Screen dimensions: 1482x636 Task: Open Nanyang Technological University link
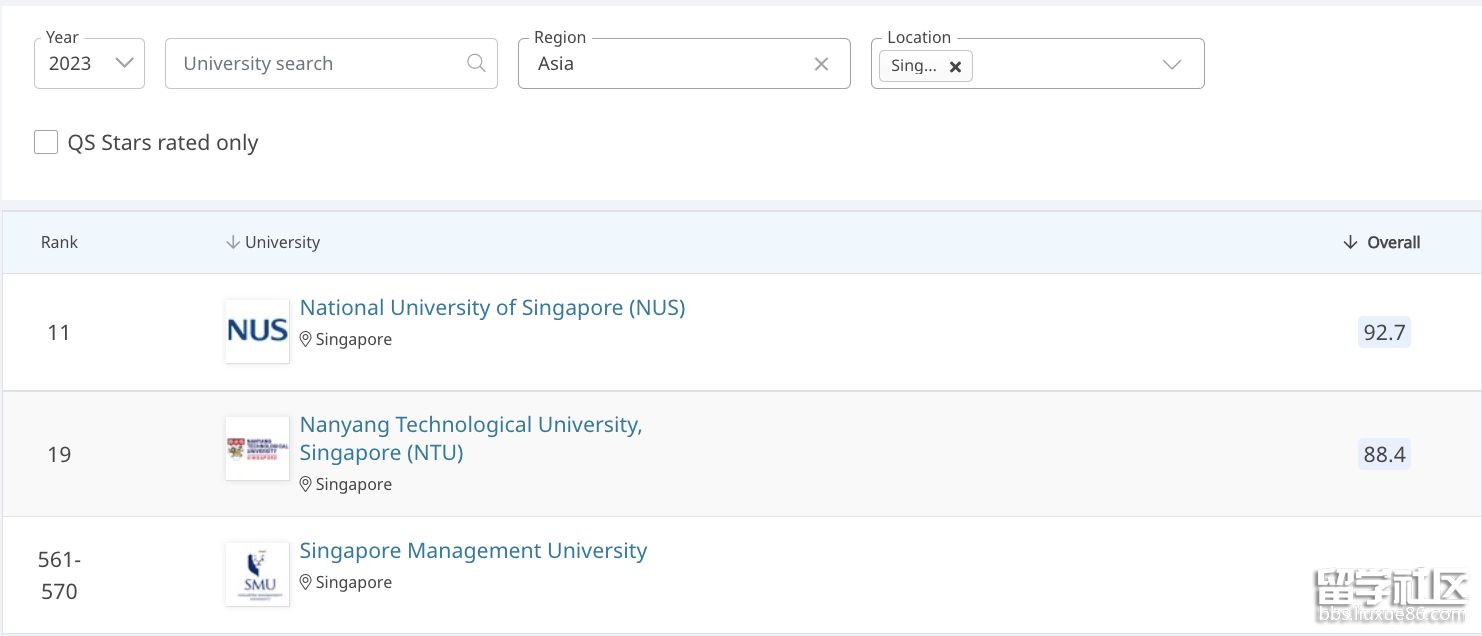(471, 439)
